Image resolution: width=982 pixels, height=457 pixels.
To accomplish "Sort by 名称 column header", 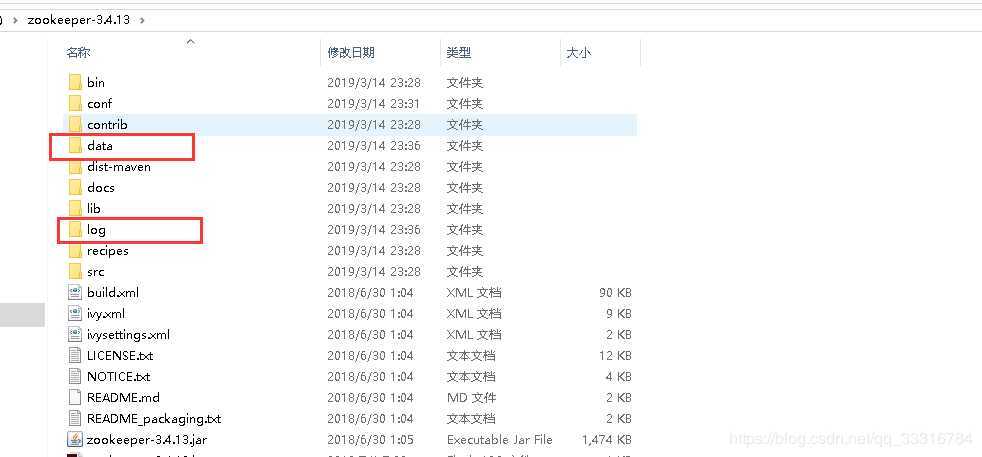I will [78, 53].
